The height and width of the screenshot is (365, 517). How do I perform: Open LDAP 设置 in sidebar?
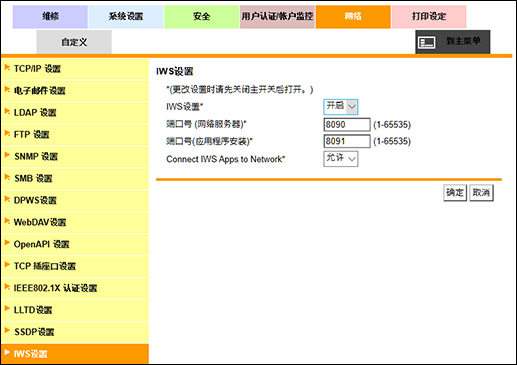(x=75, y=113)
